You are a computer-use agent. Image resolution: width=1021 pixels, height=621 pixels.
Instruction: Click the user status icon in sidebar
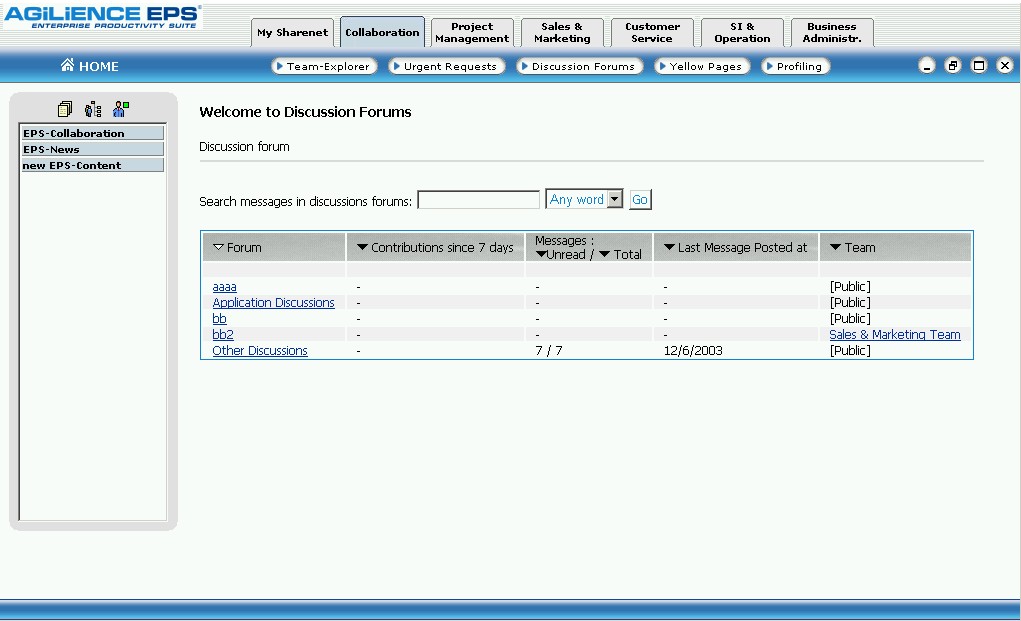(x=121, y=109)
